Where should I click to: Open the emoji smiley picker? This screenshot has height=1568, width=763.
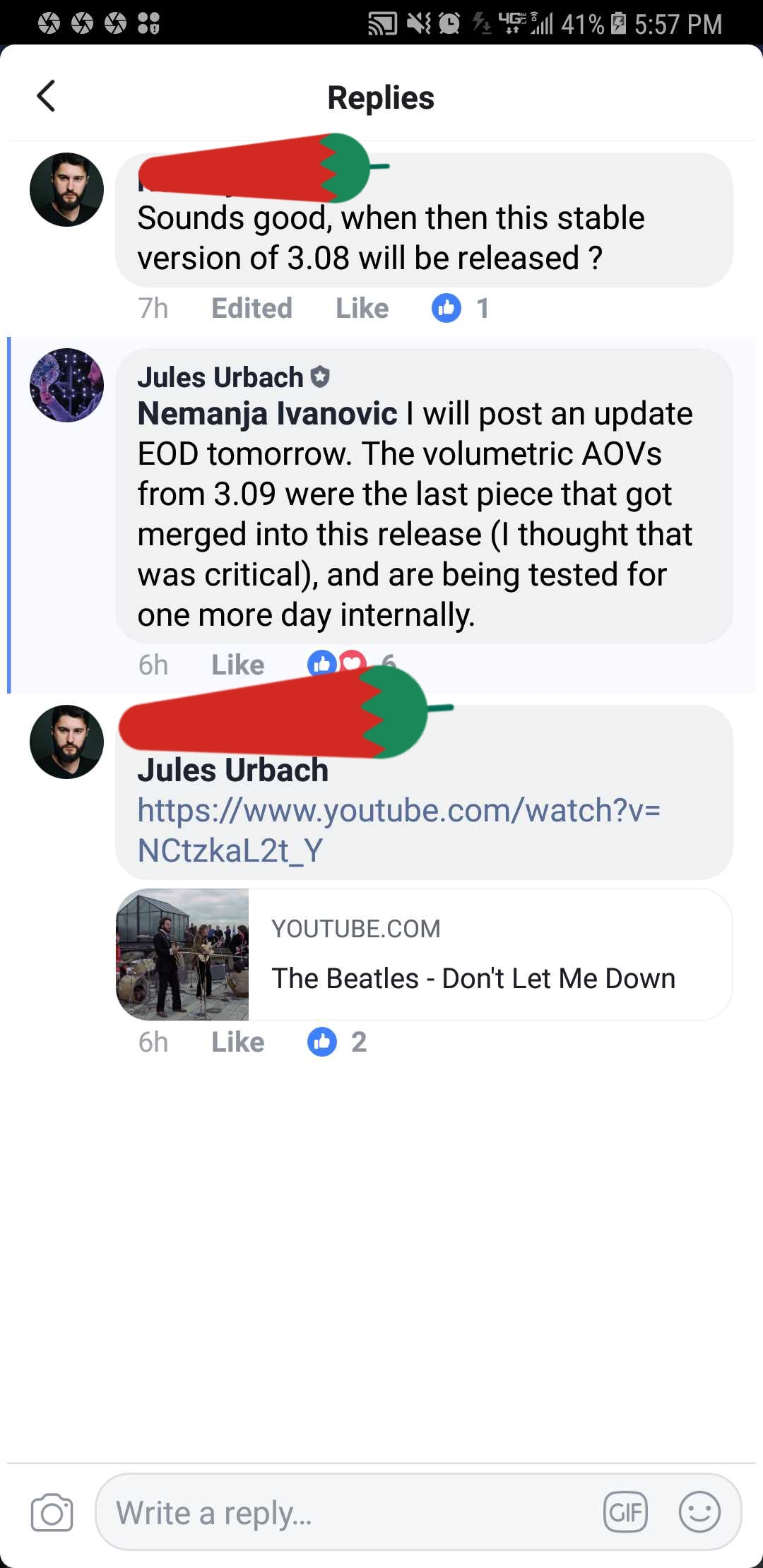point(699,1512)
